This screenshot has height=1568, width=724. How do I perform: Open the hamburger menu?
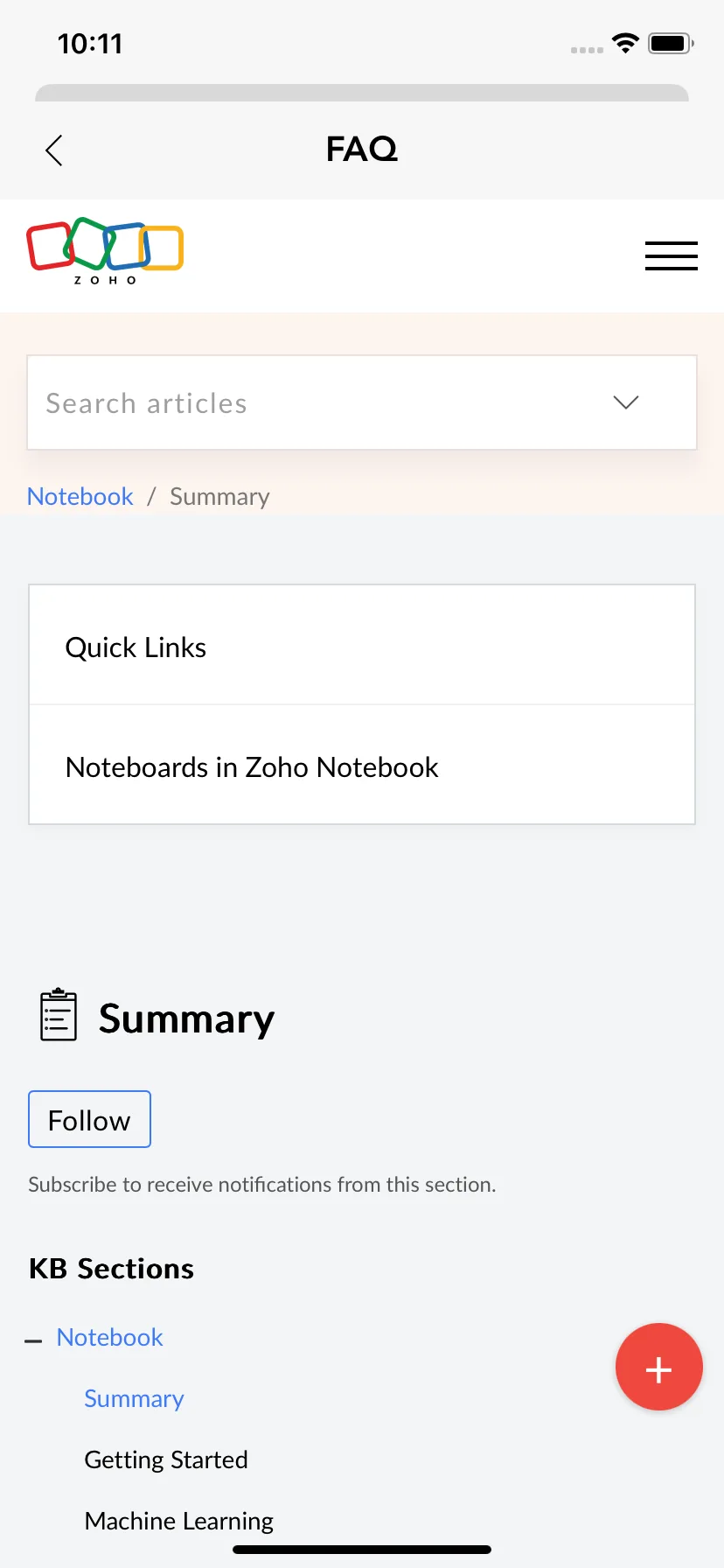[671, 255]
